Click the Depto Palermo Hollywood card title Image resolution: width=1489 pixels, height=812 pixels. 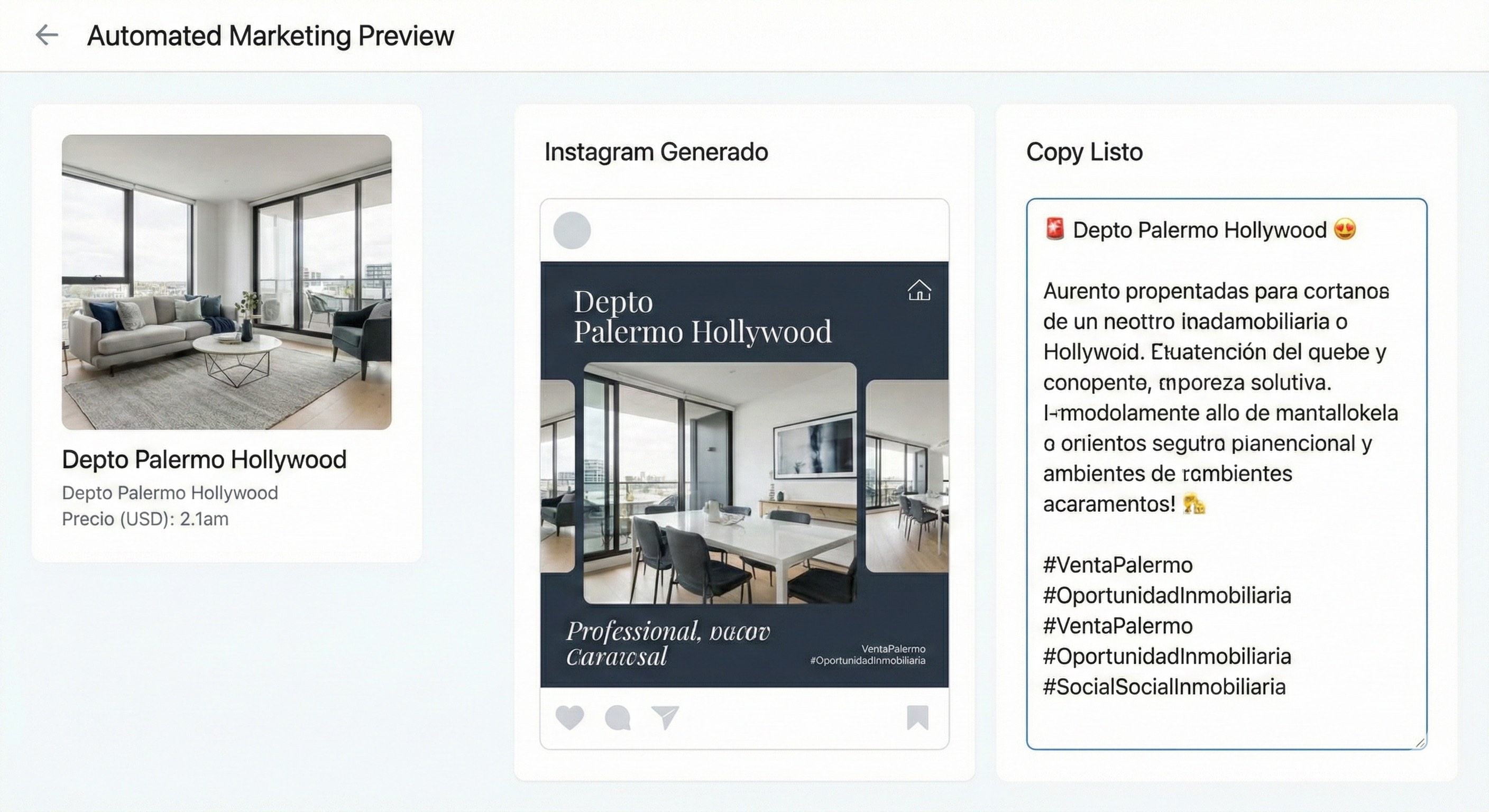tap(204, 459)
